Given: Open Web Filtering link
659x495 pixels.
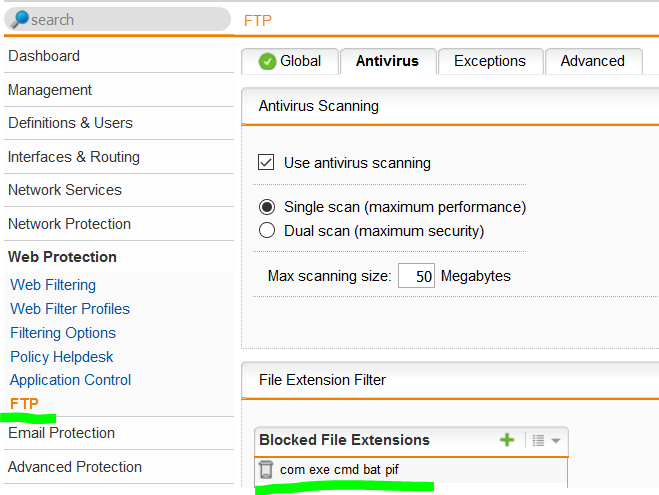Looking at the screenshot, I should pos(53,285).
